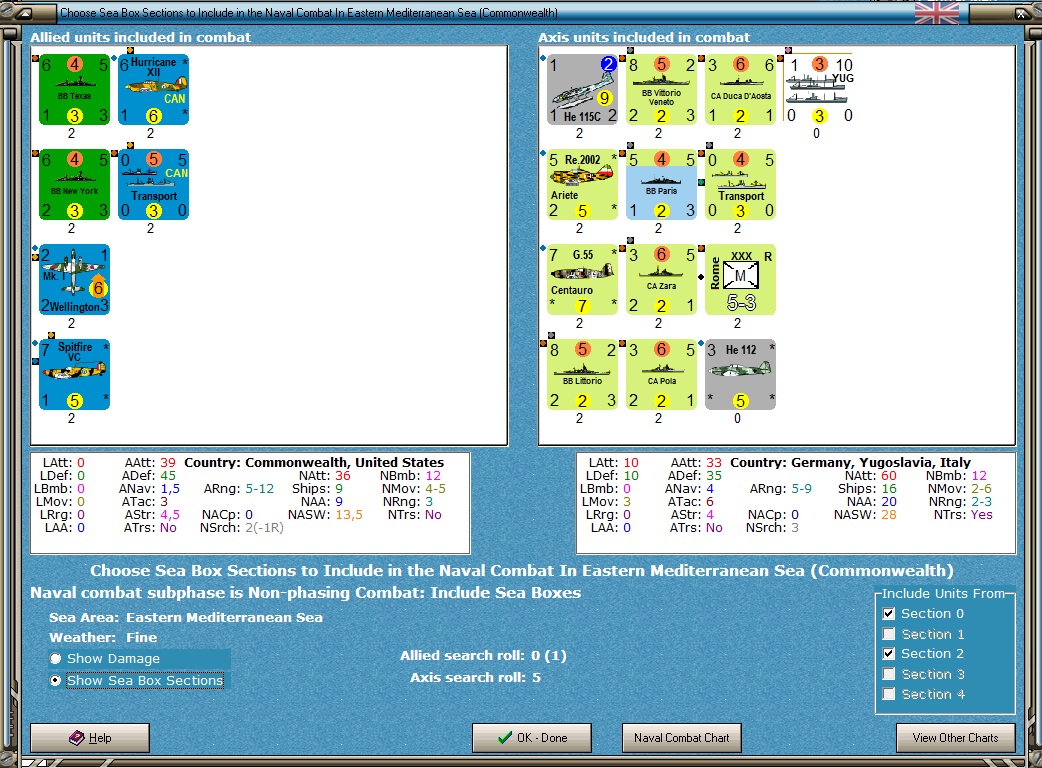
Task: Select the CA Pola cruiser unit
Action: (661, 375)
